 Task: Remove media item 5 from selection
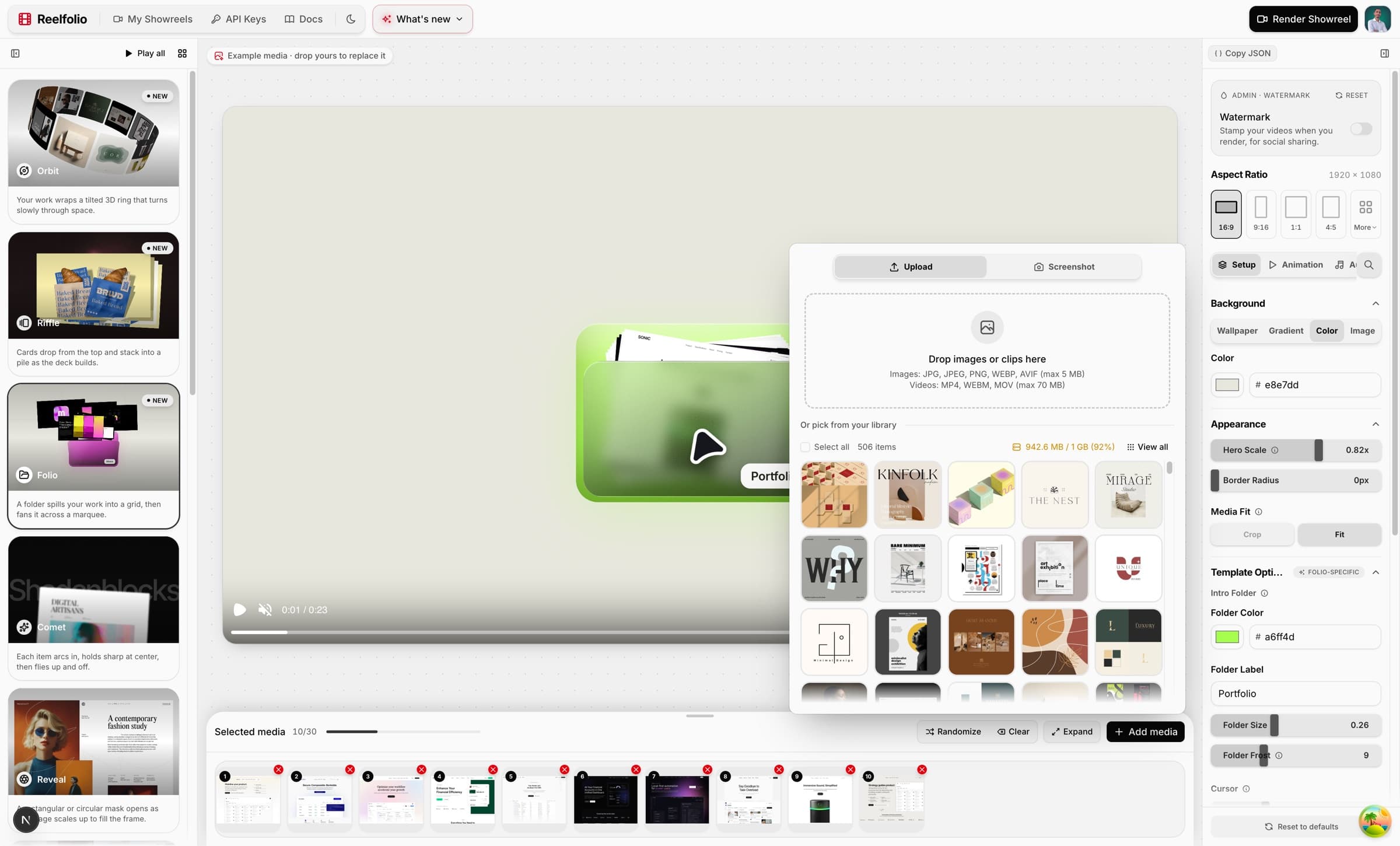564,770
